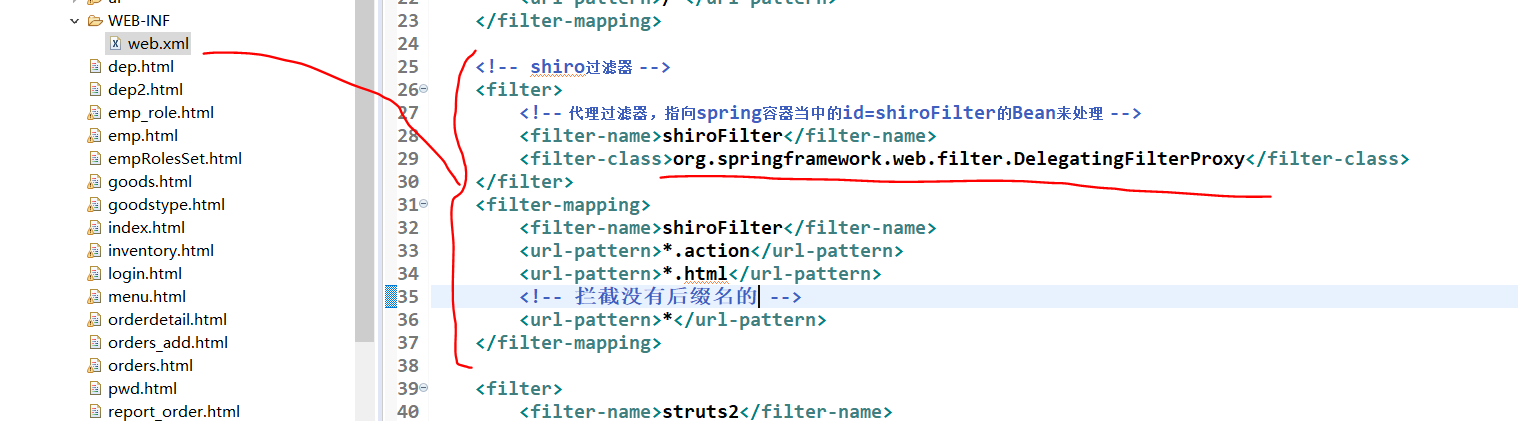Open goodstype.html file
Screen dimensions: 1518x421
coord(166,205)
